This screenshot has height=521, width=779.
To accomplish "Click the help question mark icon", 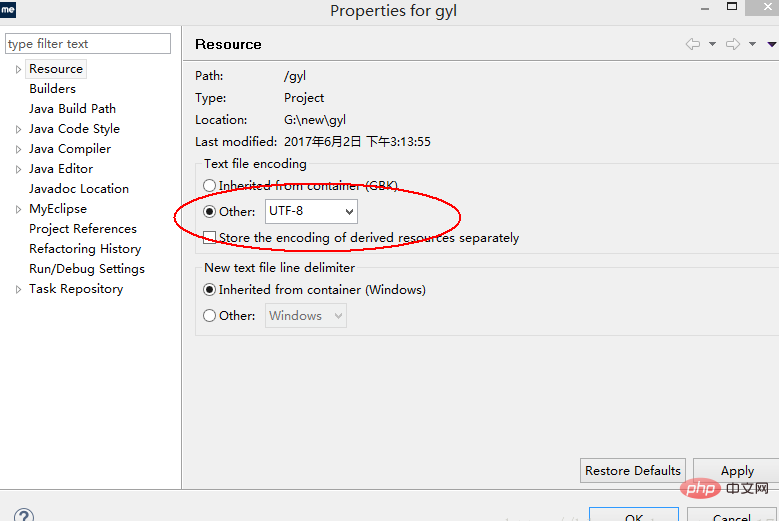I will pos(24,515).
